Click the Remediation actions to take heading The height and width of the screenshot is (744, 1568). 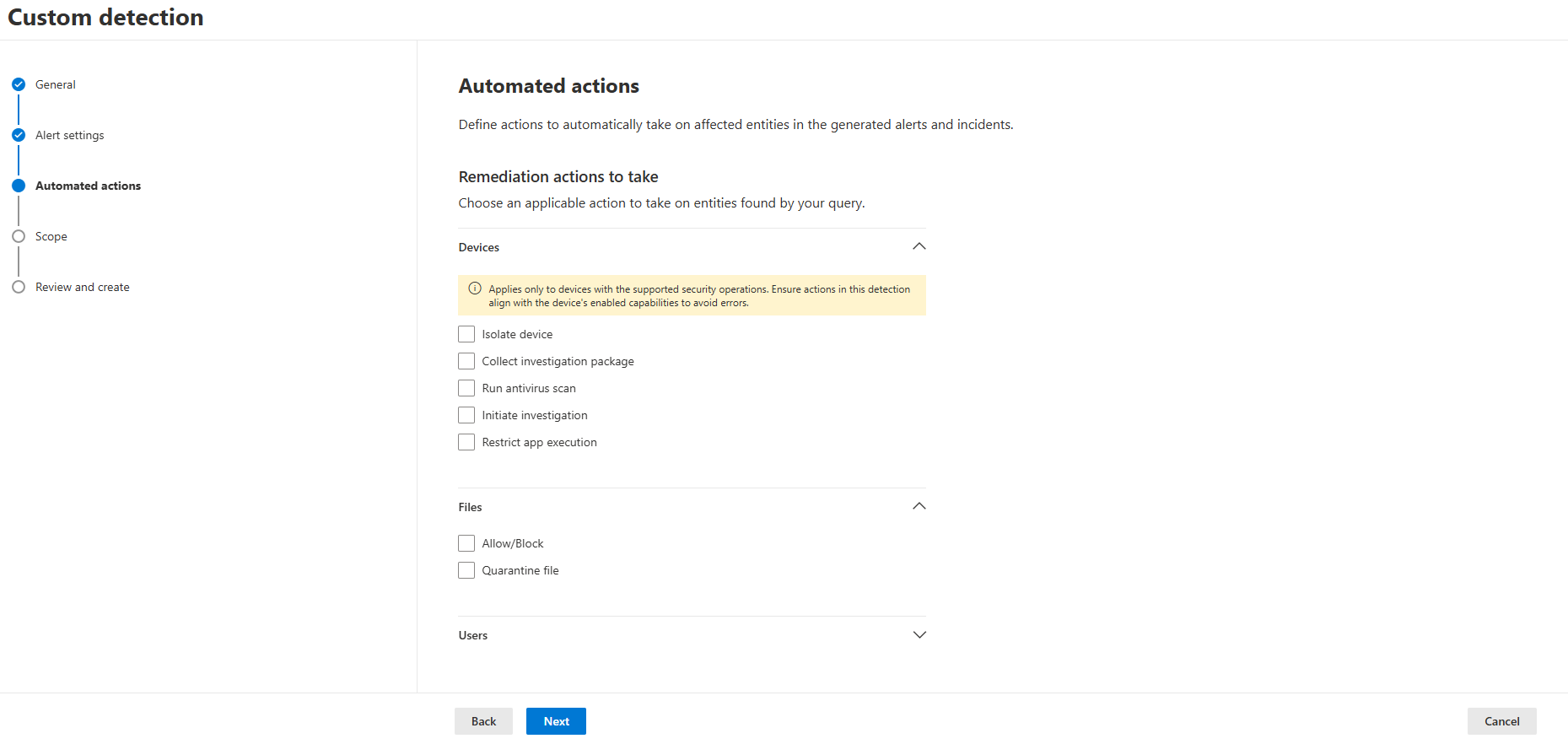click(x=558, y=176)
